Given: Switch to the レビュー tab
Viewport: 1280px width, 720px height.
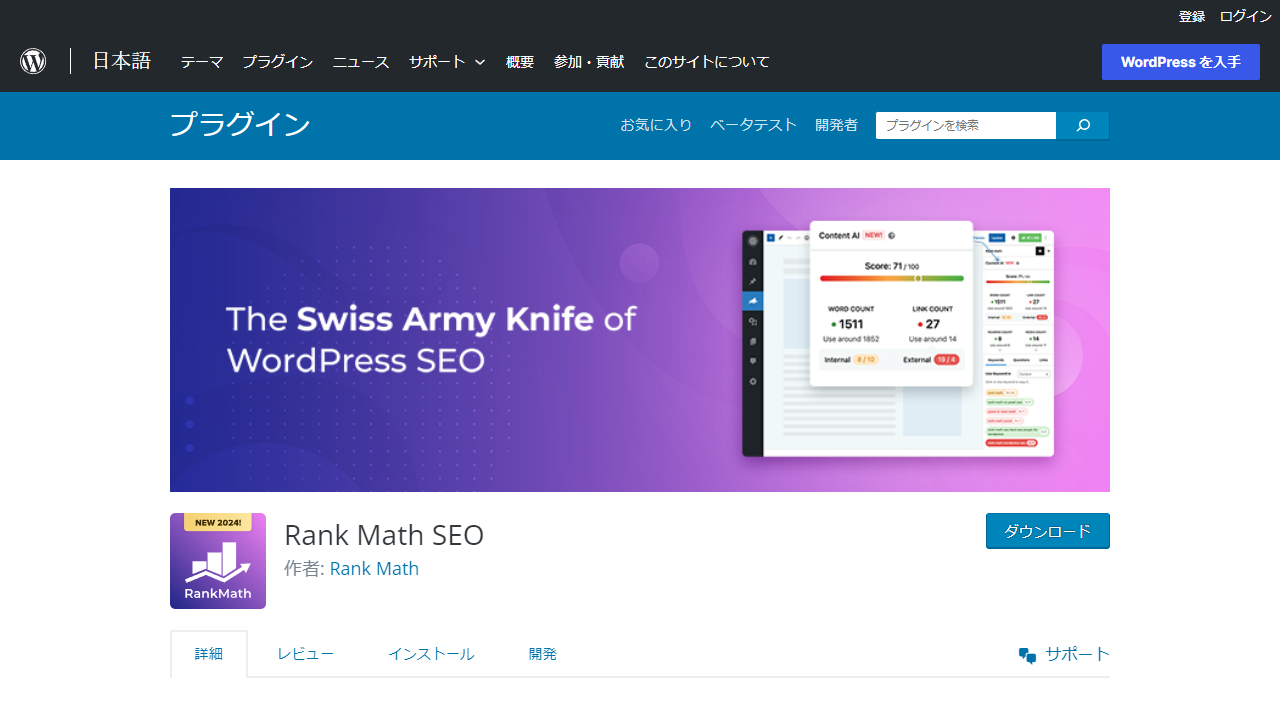Looking at the screenshot, I should click(x=305, y=654).
